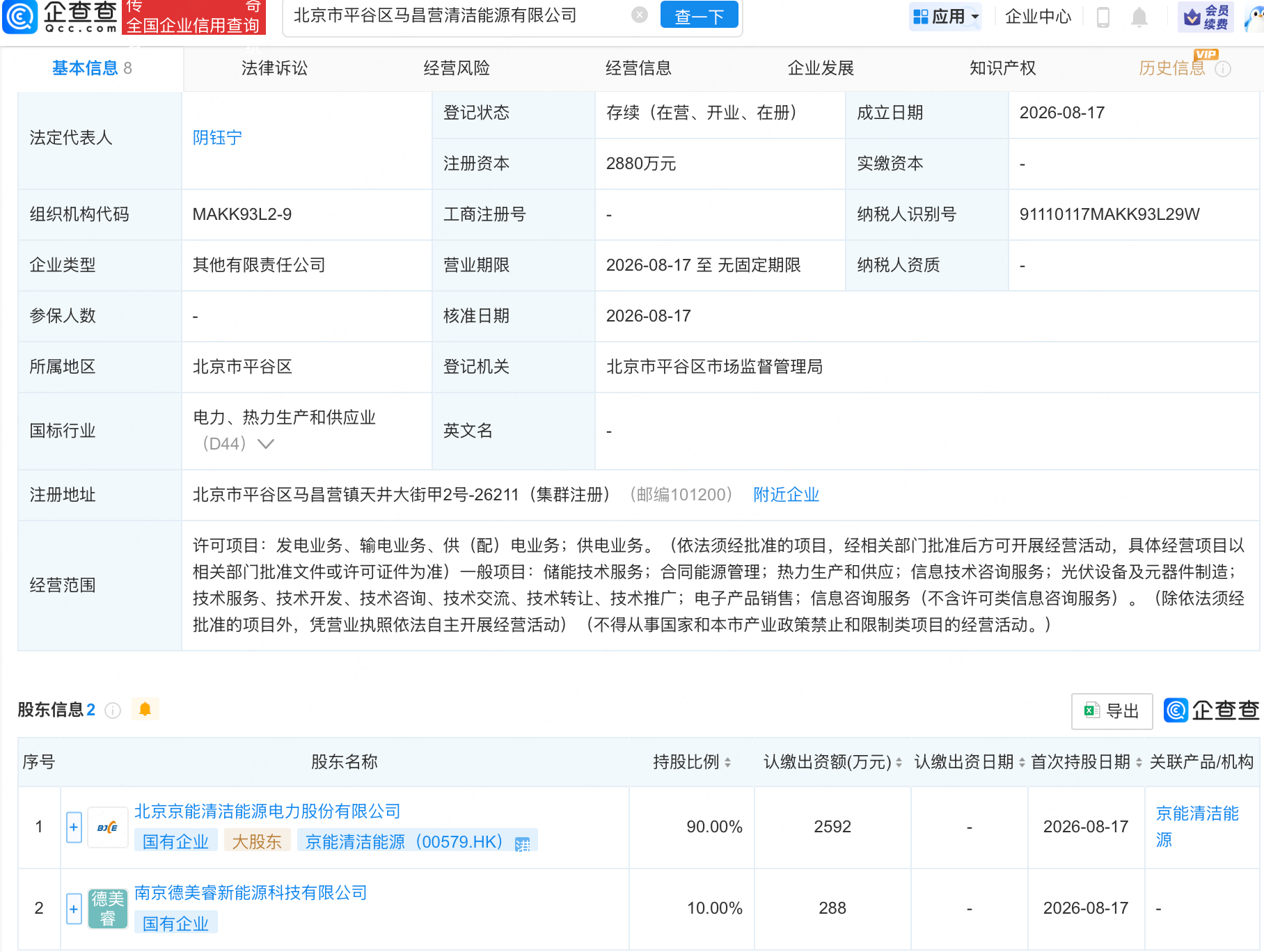Click the 90.00% shareholding value
Viewport: 1264px width, 952px height.
pyautogui.click(x=714, y=827)
